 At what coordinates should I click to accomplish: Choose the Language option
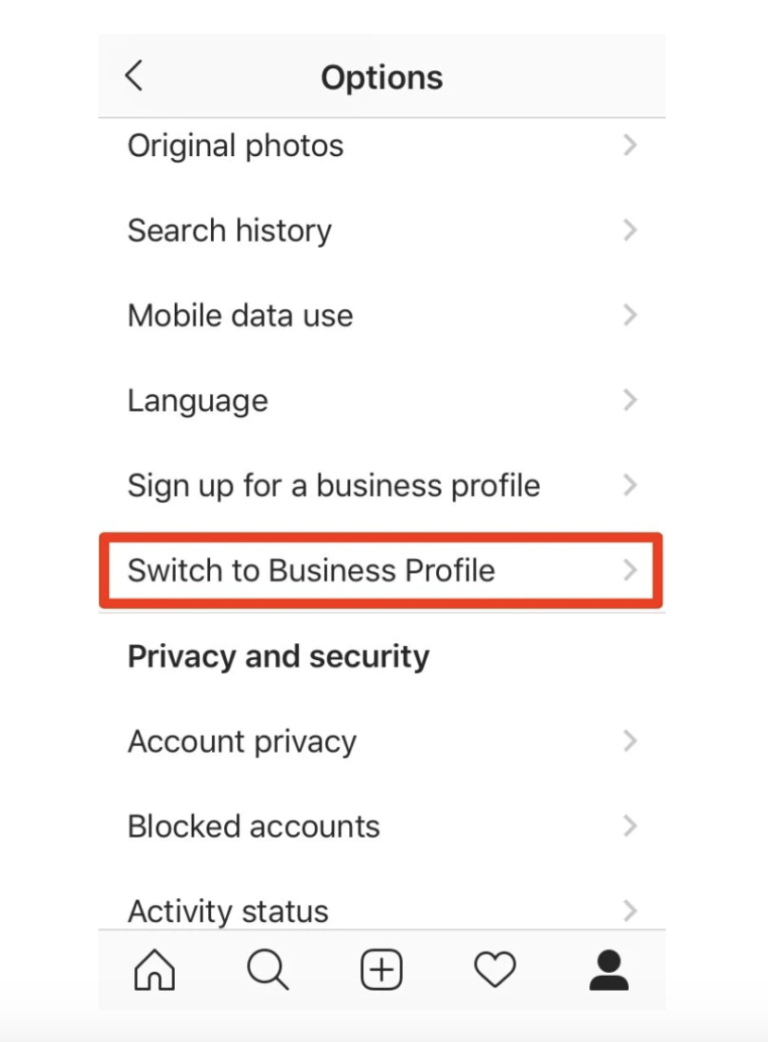pyautogui.click(x=382, y=401)
